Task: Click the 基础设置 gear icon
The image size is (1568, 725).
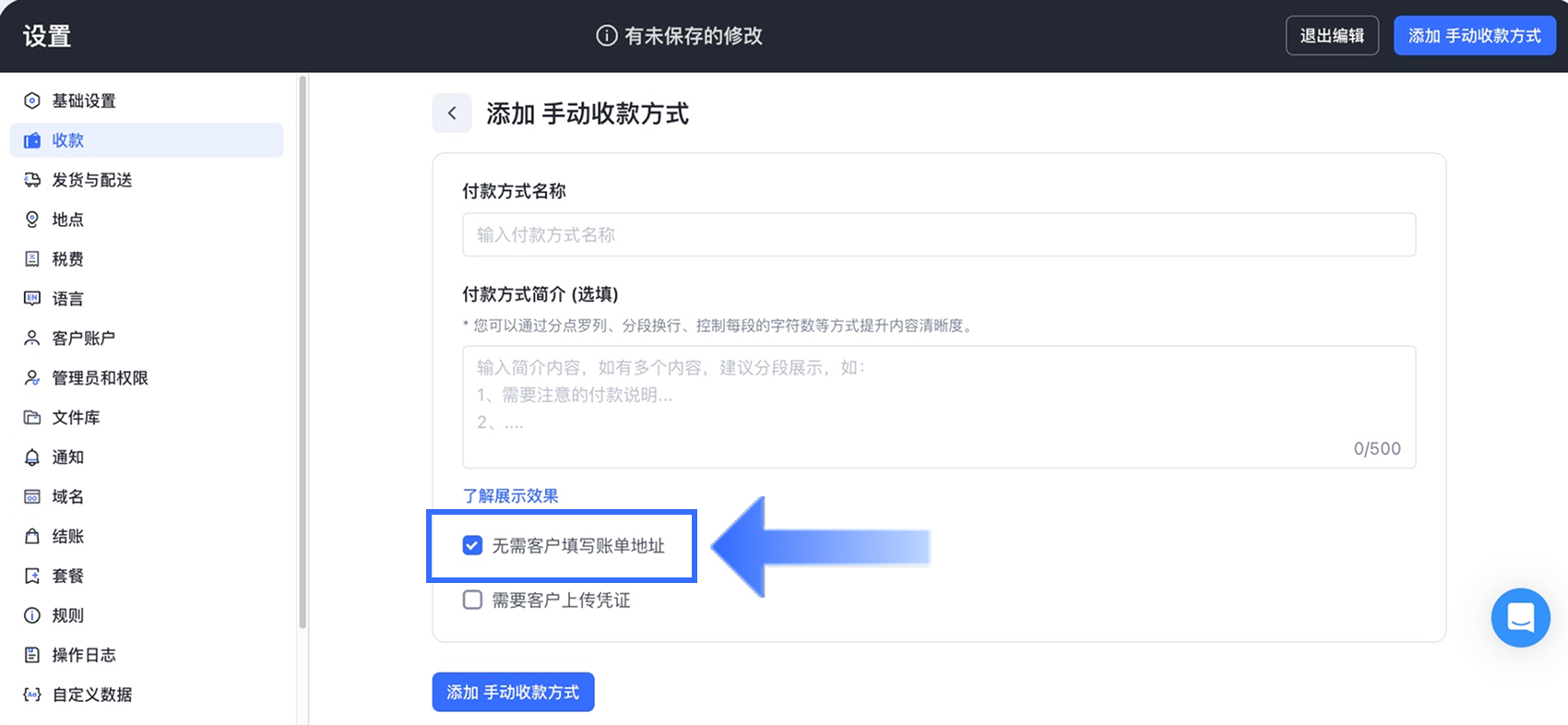Action: 32,101
